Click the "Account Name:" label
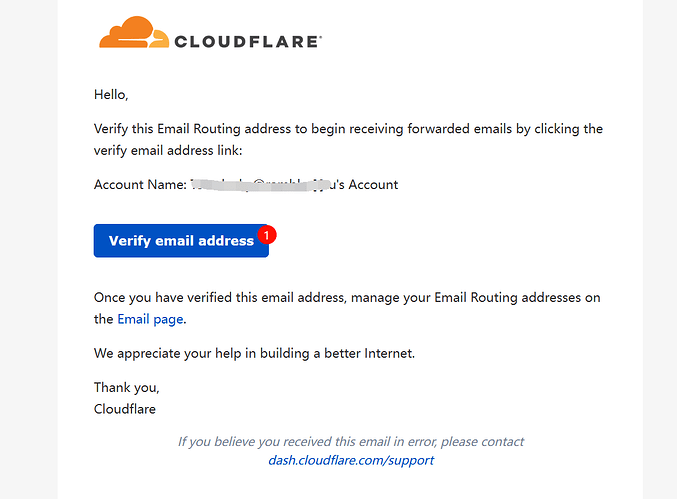 [140, 184]
